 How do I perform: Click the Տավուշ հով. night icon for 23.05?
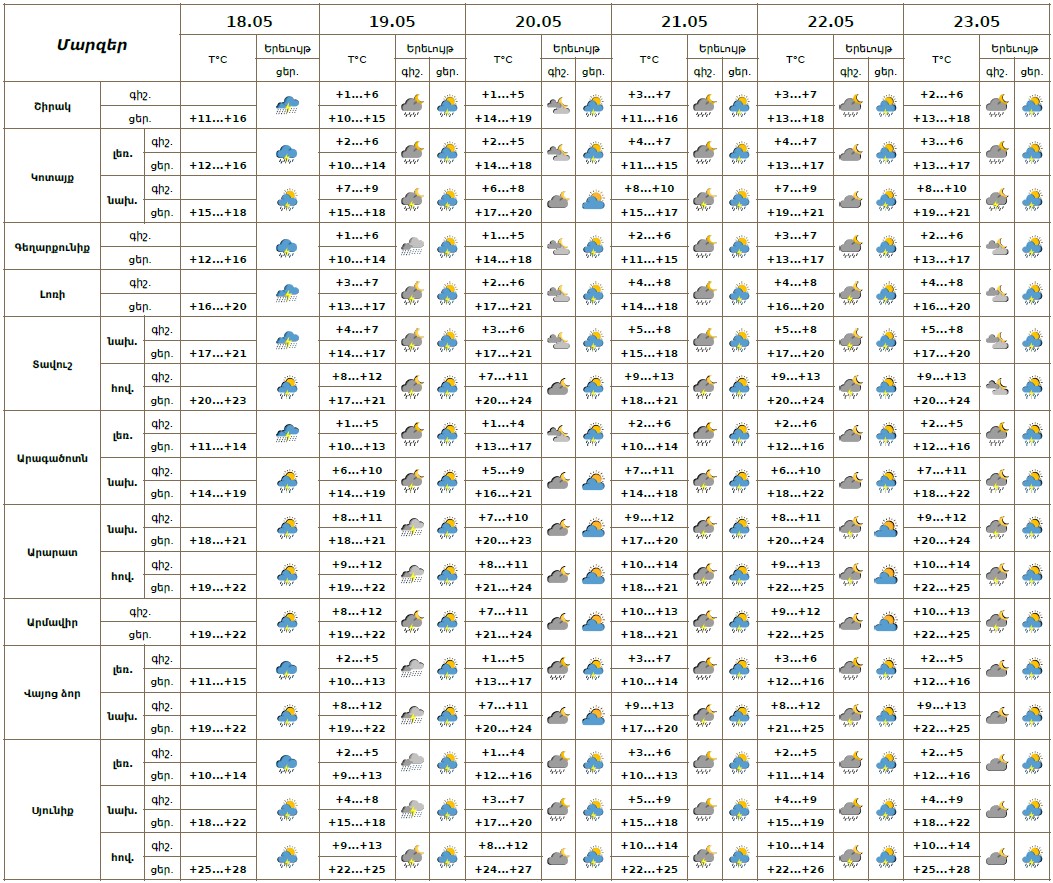997,387
